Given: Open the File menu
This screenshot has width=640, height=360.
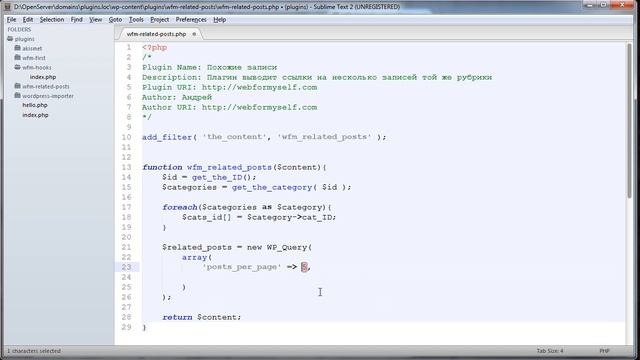Looking at the screenshot, I should point(11,20).
